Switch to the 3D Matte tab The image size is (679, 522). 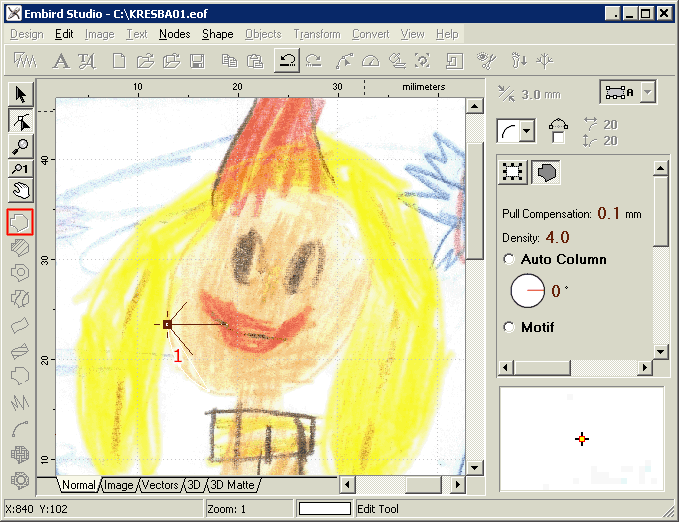(233, 485)
